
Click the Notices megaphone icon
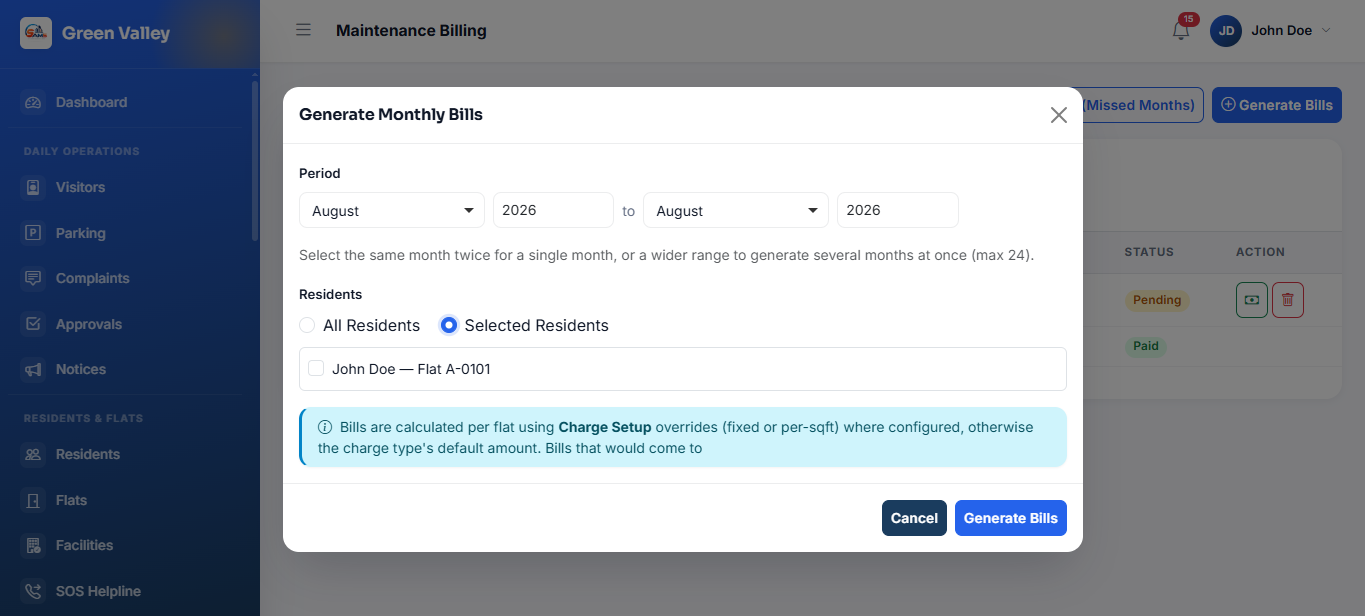click(x=34, y=369)
